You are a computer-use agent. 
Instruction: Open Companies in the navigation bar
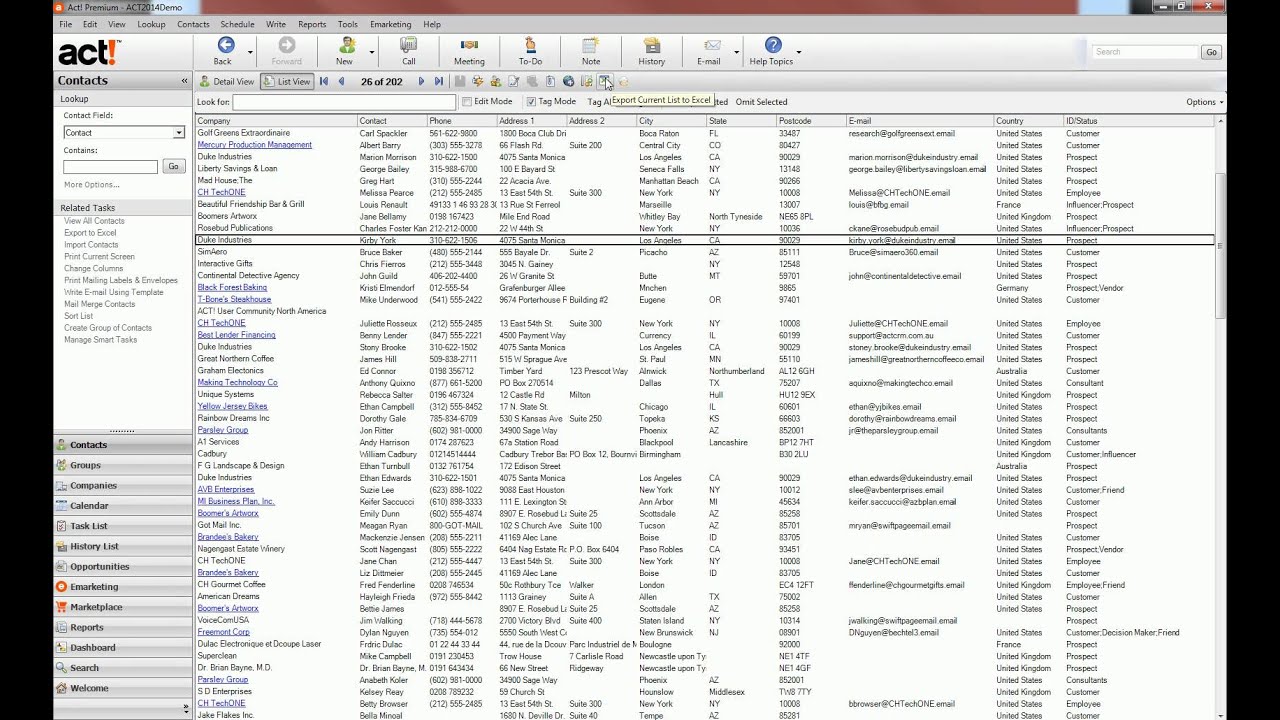click(122, 485)
